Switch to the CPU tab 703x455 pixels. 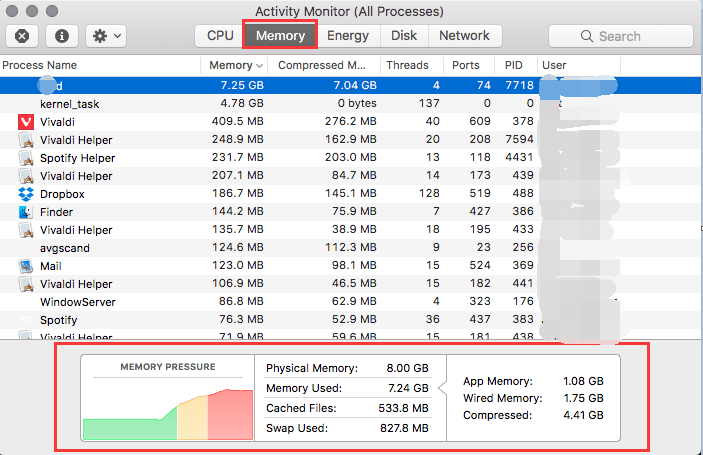point(220,36)
